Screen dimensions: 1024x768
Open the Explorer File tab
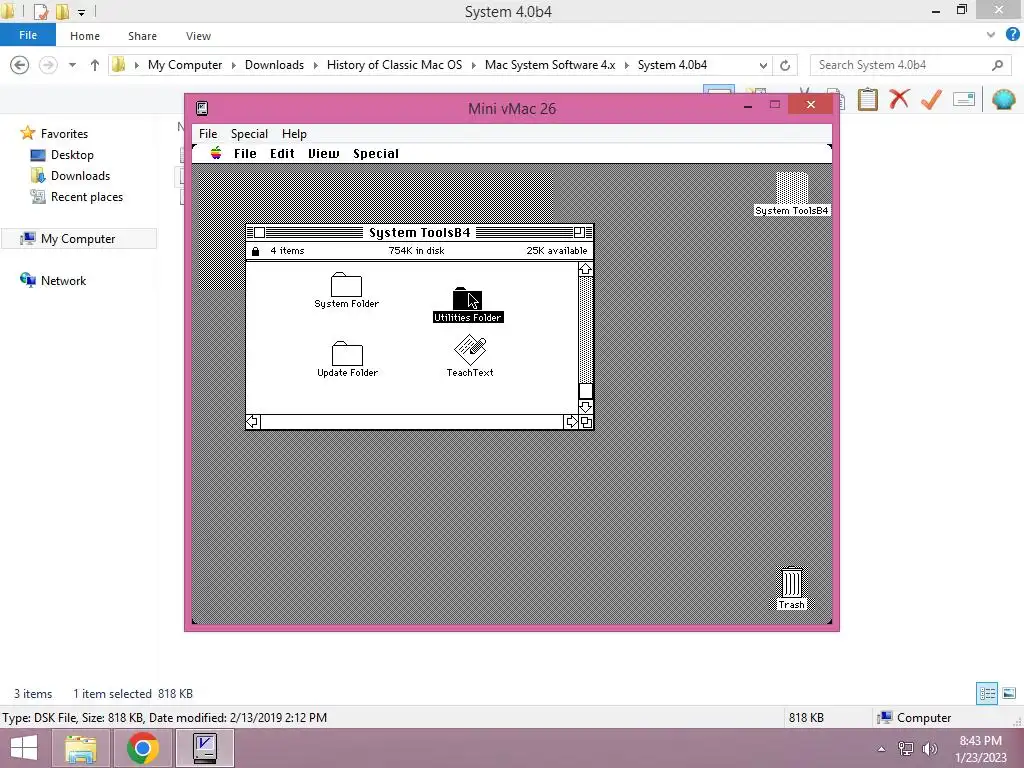pos(27,35)
